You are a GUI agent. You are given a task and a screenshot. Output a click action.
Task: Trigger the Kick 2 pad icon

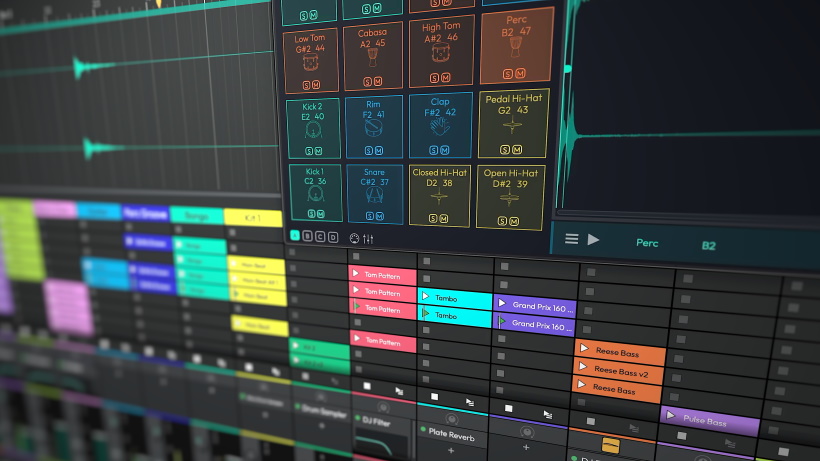coord(313,131)
